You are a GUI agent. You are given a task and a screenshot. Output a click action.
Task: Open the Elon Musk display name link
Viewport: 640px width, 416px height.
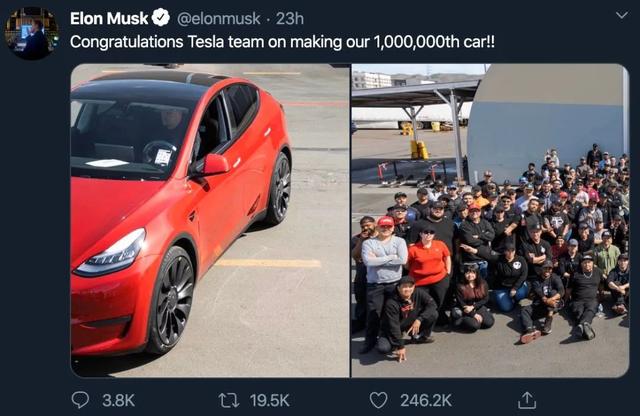(109, 18)
